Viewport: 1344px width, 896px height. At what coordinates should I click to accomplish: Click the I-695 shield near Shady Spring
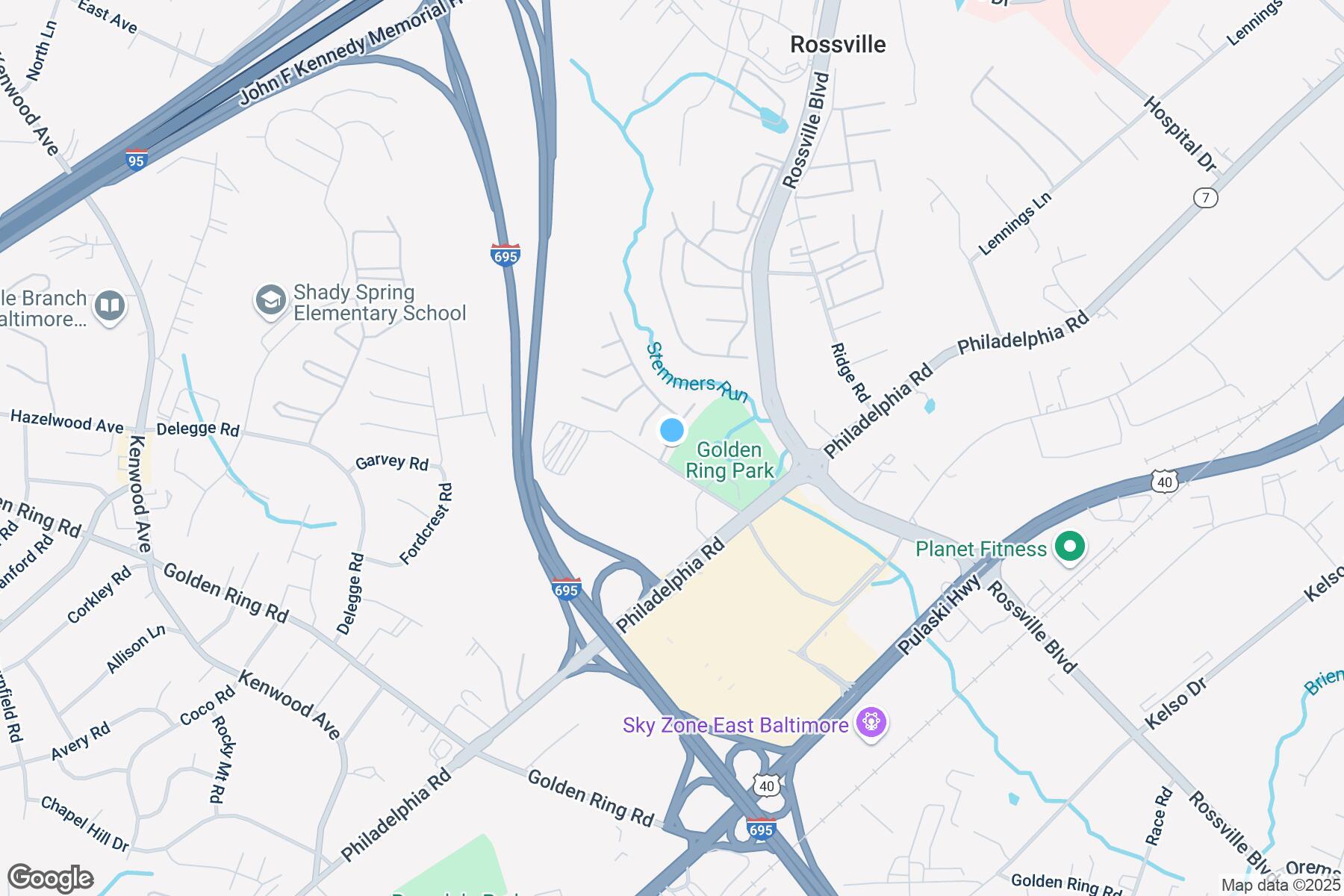click(505, 255)
